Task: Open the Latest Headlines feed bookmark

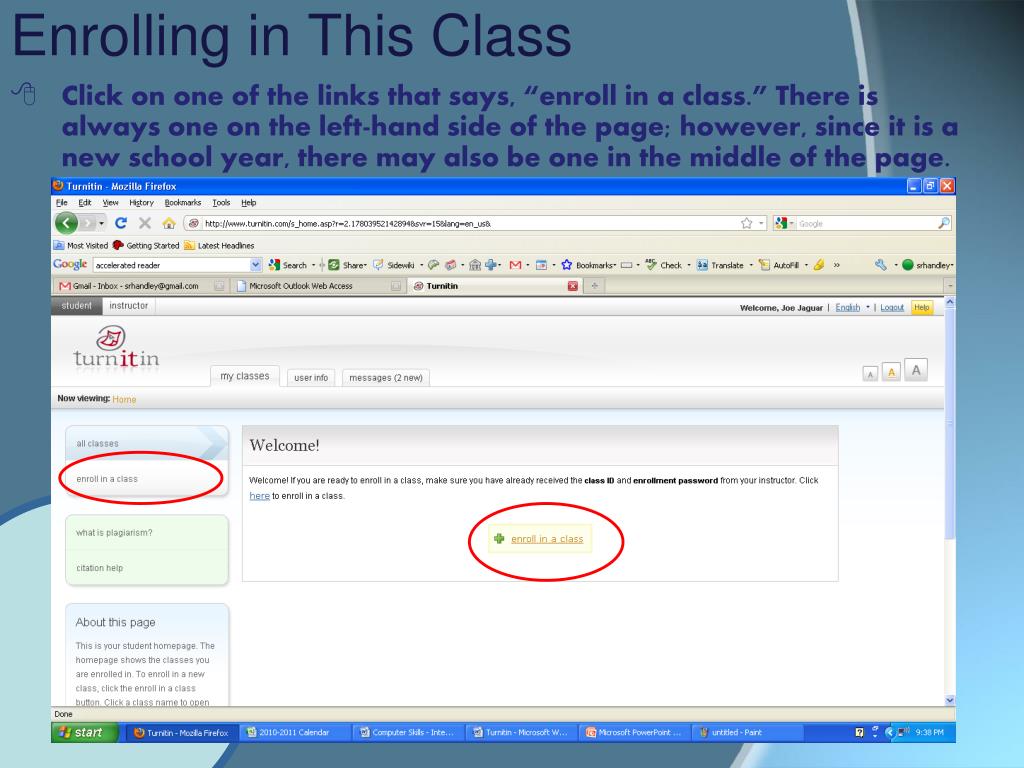Action: point(219,246)
